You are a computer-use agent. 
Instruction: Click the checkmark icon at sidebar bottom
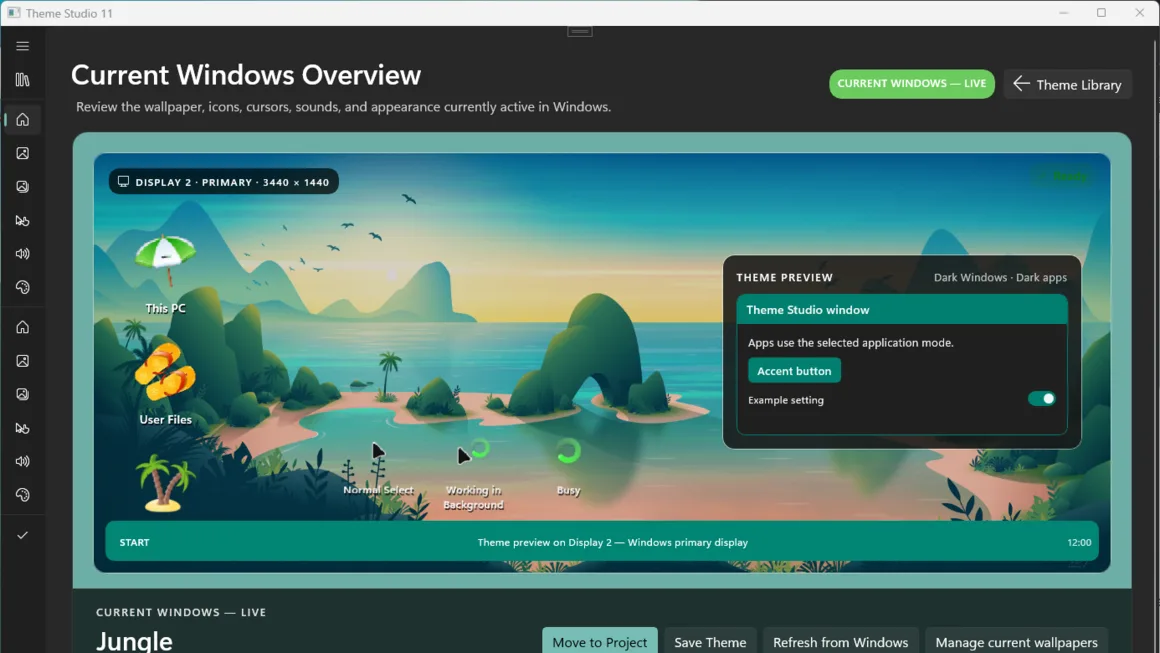click(22, 535)
